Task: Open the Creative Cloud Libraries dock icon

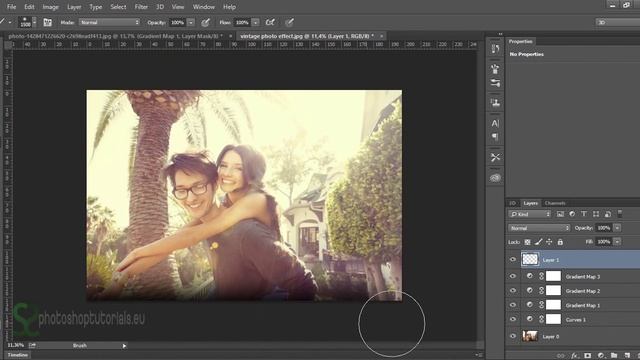Action: click(495, 178)
